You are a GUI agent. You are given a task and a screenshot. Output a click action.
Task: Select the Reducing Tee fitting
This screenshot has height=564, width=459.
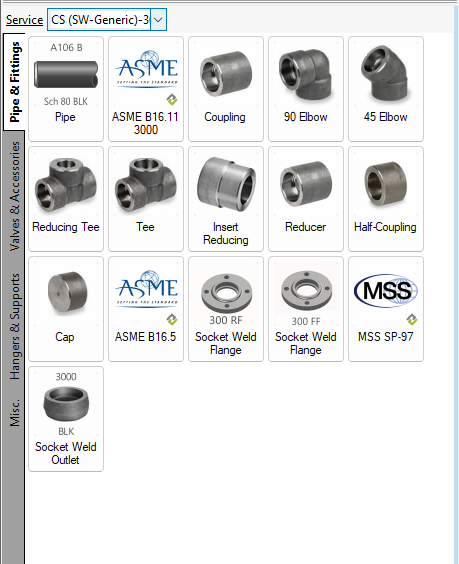coord(66,199)
